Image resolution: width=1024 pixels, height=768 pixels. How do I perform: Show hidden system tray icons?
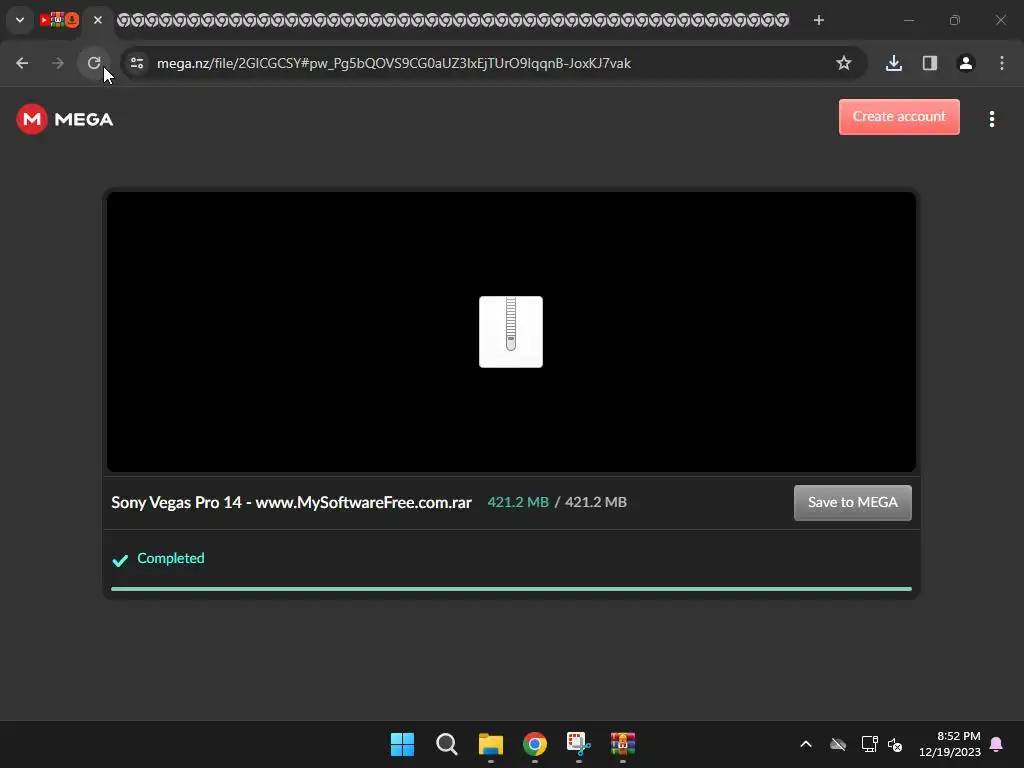806,744
